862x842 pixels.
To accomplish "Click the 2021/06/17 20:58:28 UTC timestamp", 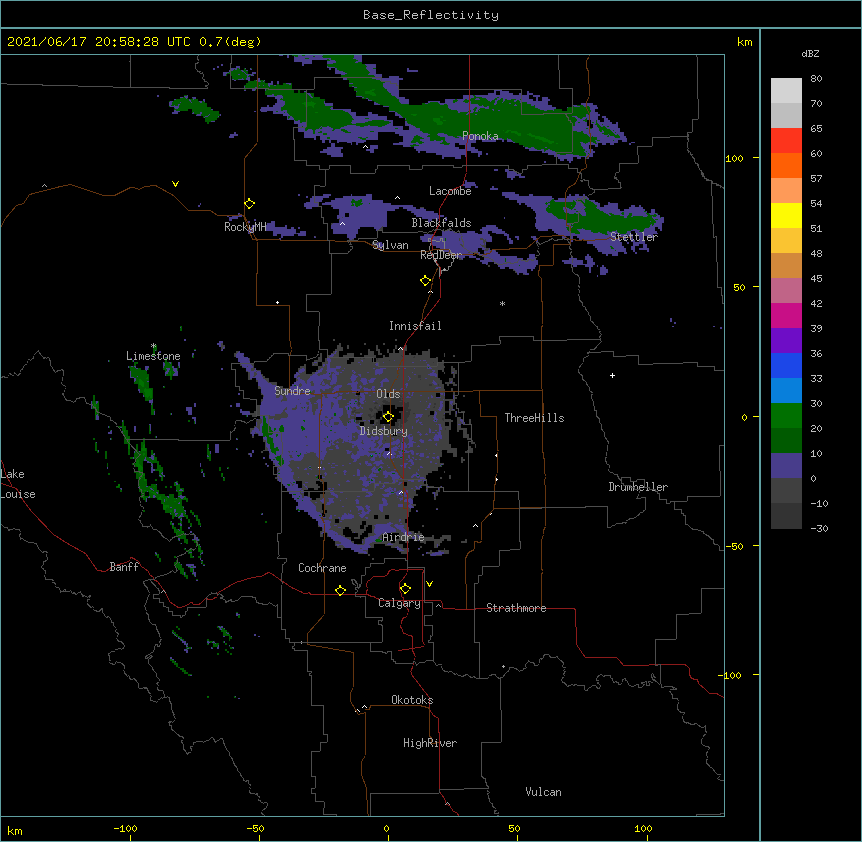I will tap(99, 42).
